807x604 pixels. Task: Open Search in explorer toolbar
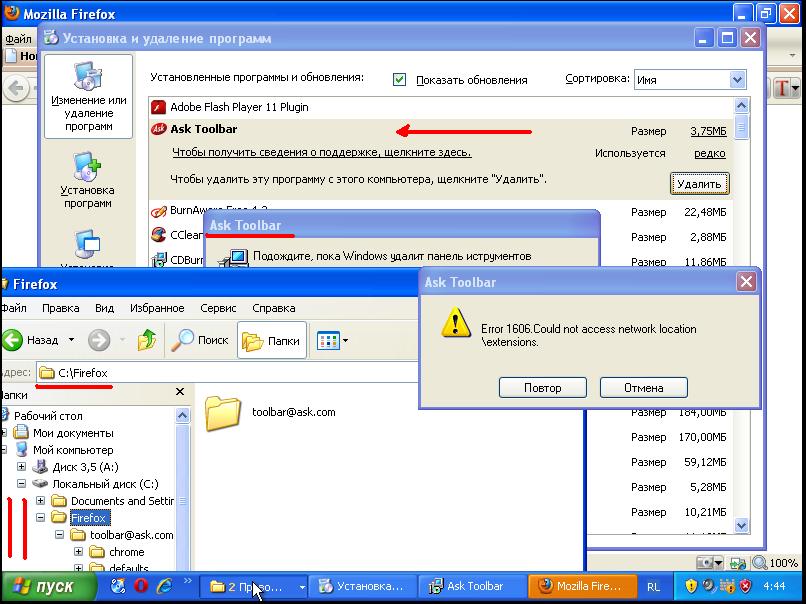pos(200,340)
